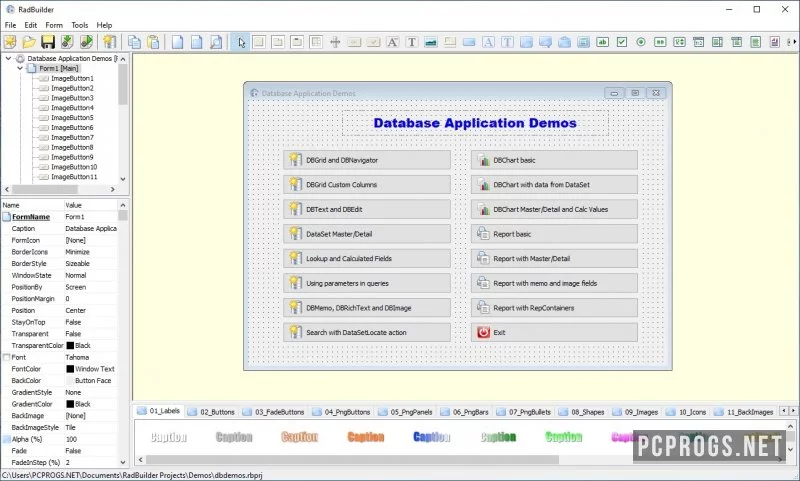Click the GradientColor black swatch
The height and width of the screenshot is (481, 800).
(x=70, y=404)
